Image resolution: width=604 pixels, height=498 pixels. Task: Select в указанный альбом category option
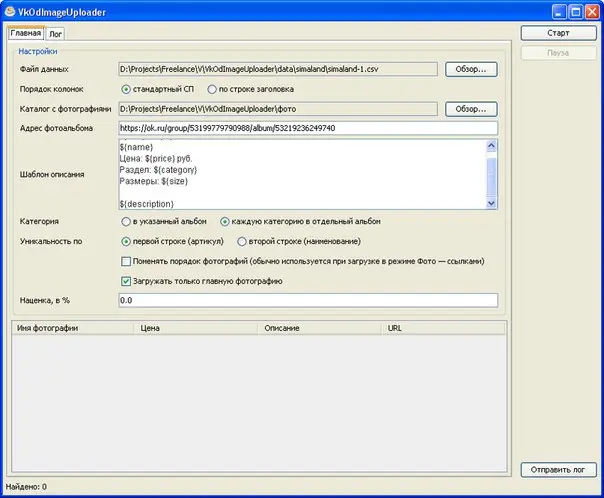(x=125, y=221)
